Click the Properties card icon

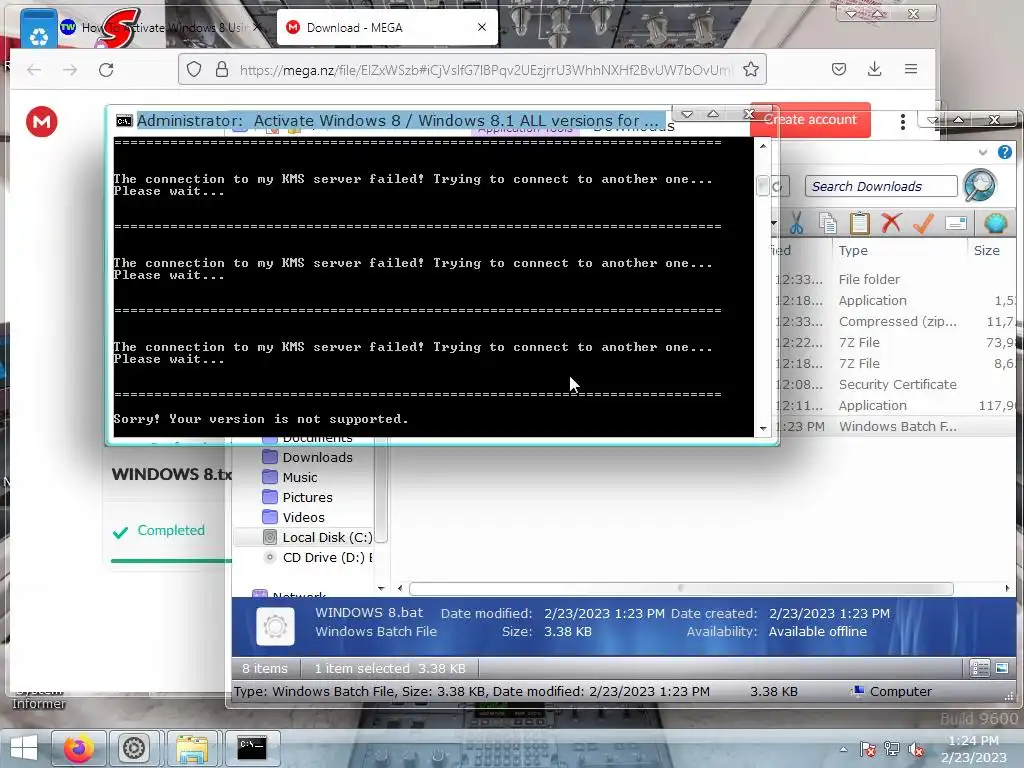[x=955, y=223]
